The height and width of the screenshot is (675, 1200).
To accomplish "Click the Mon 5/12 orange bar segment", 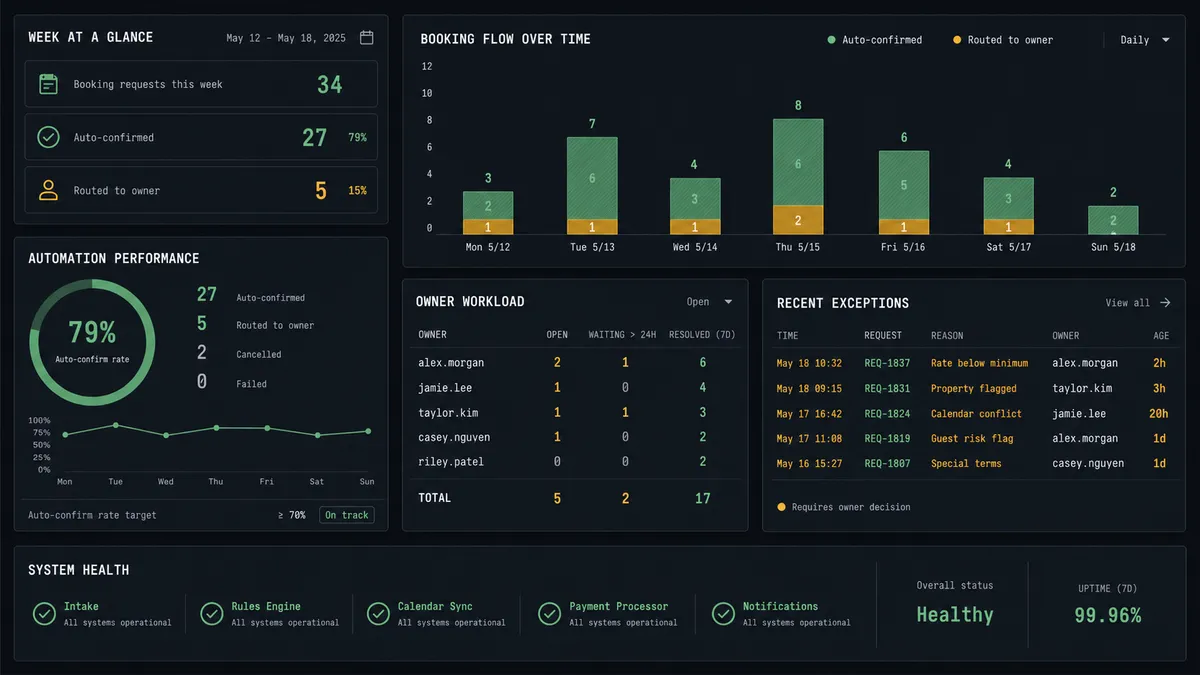I will (488, 227).
